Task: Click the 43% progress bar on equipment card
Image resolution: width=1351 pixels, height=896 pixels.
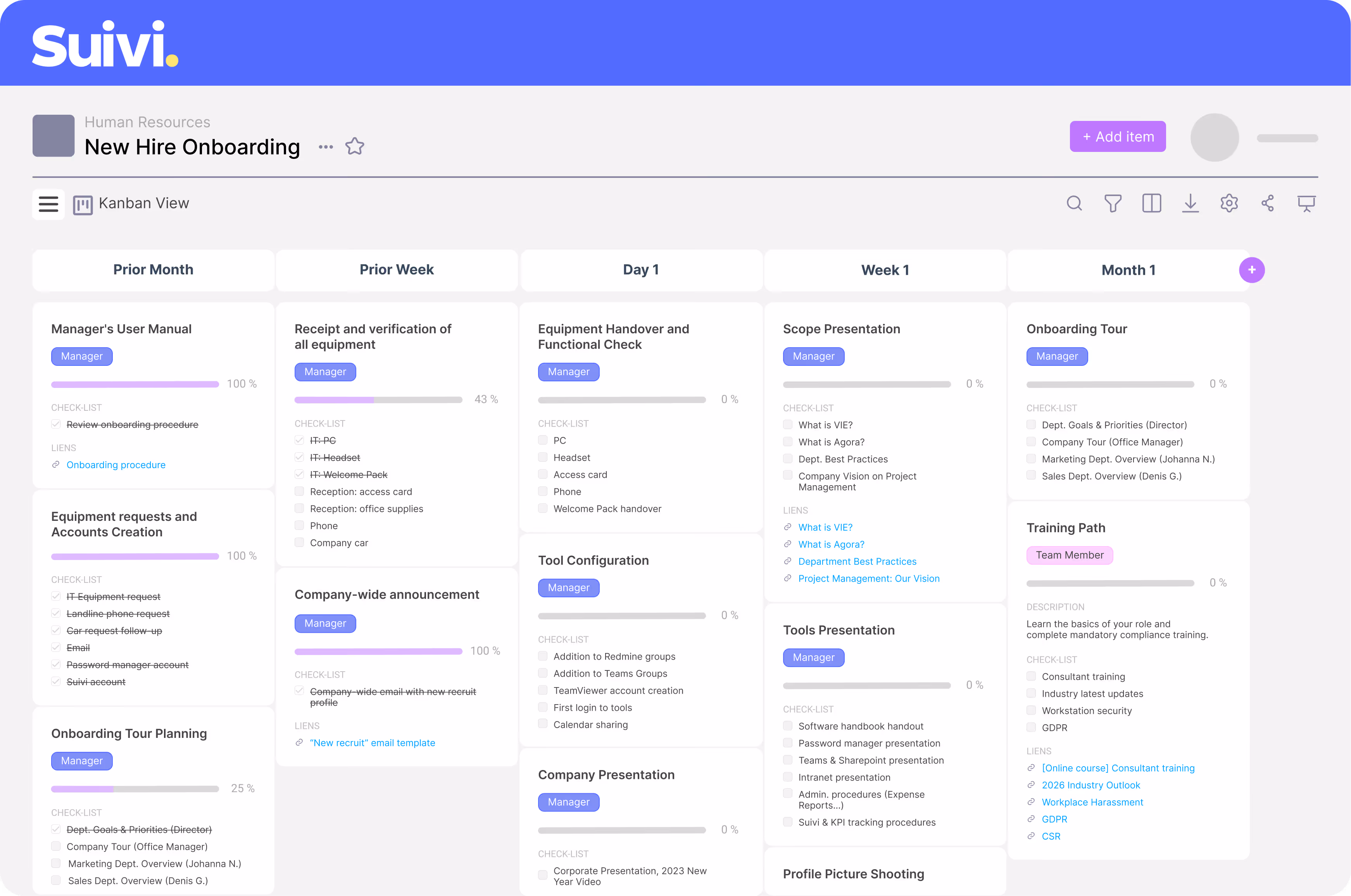Action: point(378,400)
